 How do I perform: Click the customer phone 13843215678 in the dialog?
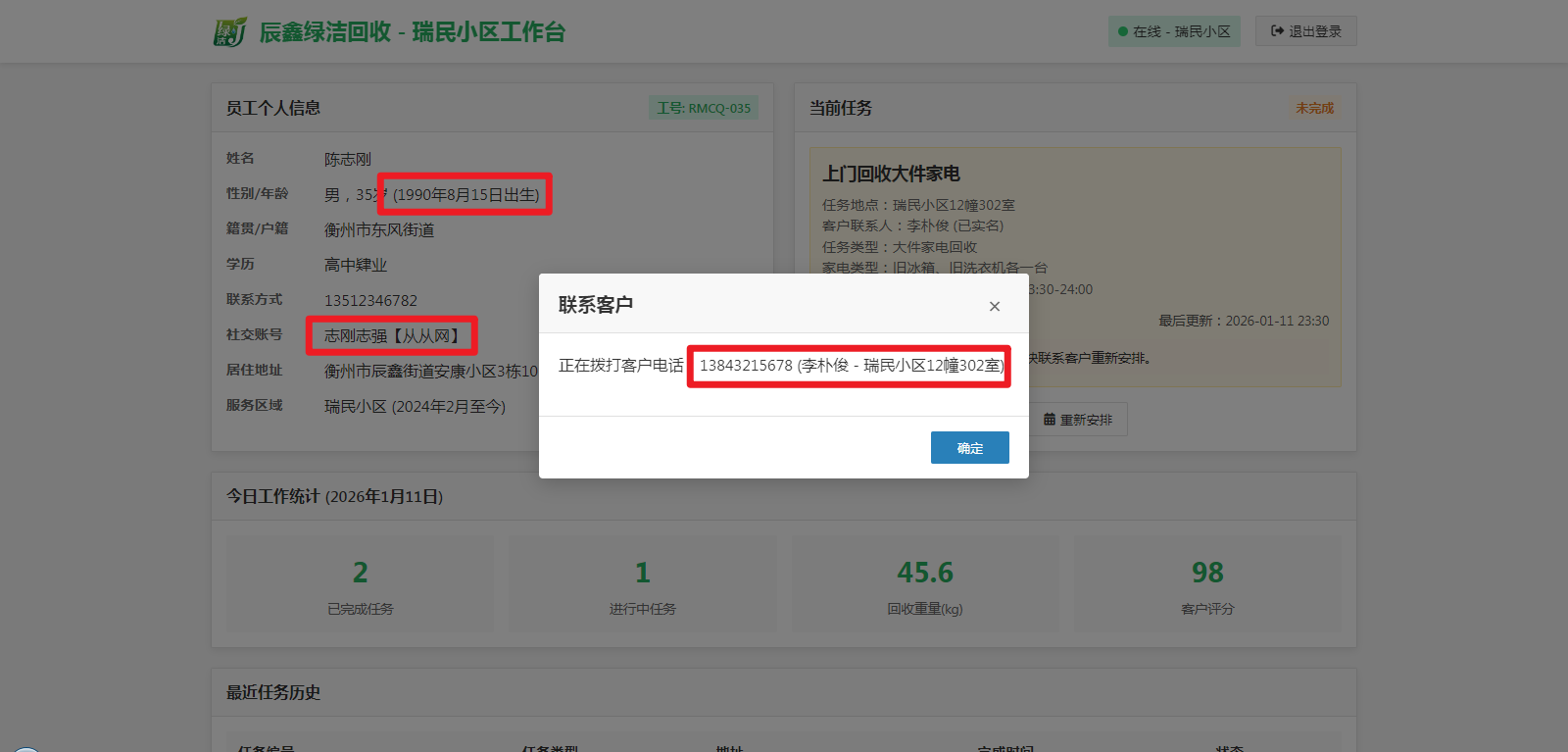pos(746,365)
